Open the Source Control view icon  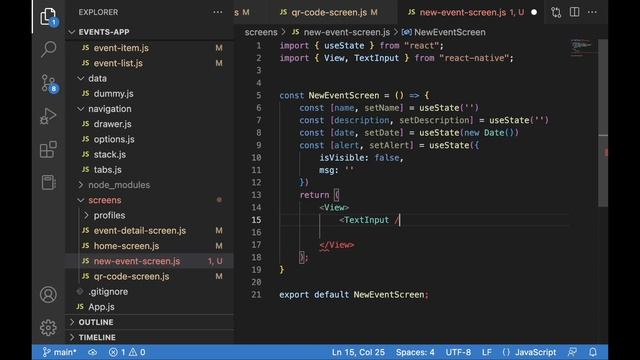pyautogui.click(x=49, y=83)
